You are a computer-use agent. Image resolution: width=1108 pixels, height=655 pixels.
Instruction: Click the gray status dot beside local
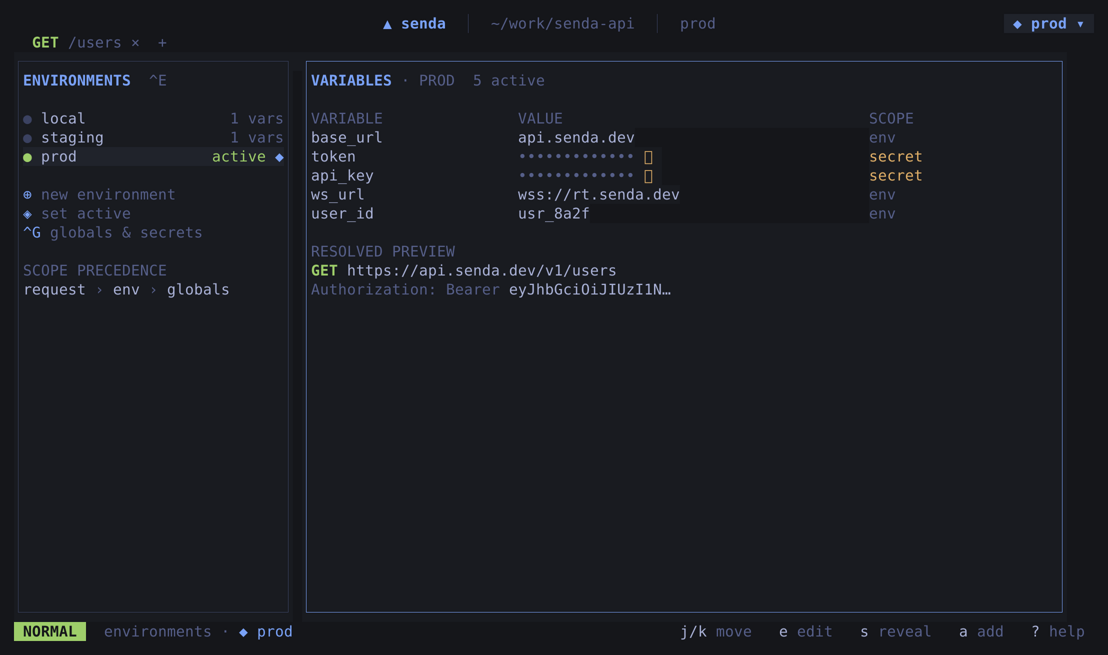tap(28, 119)
